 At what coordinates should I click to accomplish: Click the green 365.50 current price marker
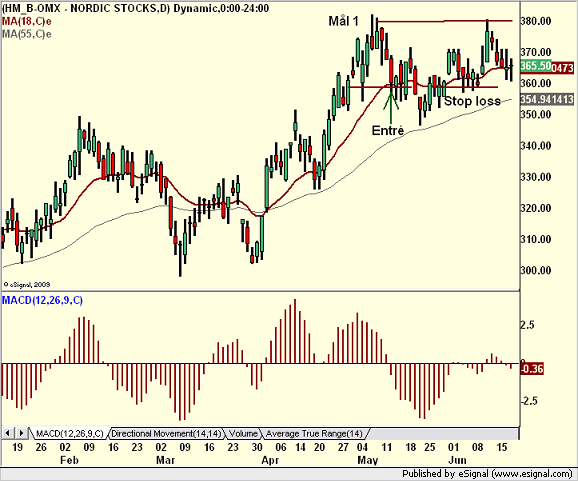coord(536,66)
